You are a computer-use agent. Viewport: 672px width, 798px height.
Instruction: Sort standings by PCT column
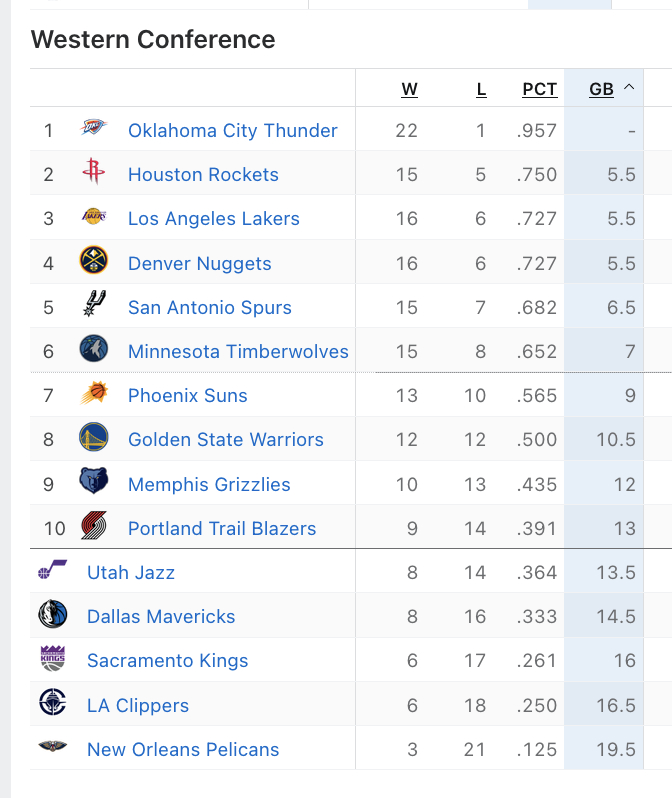click(540, 89)
